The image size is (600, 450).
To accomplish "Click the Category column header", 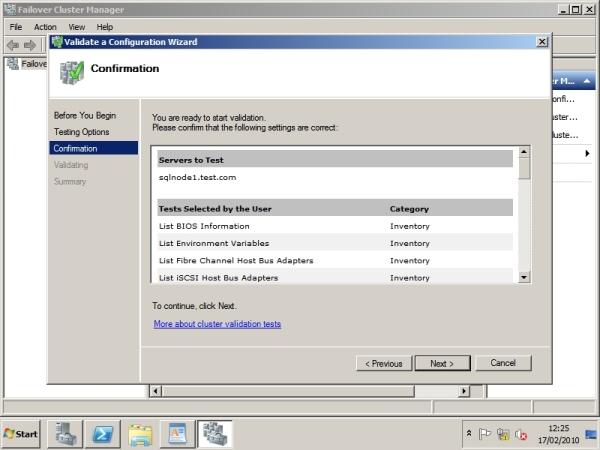I will (409, 209).
